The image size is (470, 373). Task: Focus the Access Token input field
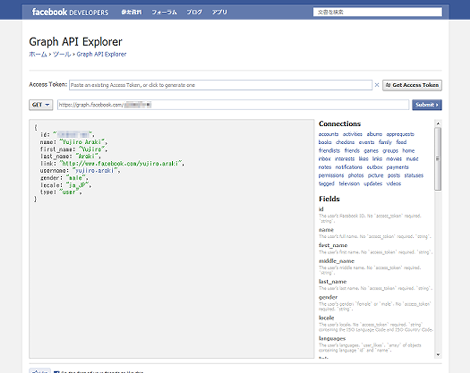221,85
